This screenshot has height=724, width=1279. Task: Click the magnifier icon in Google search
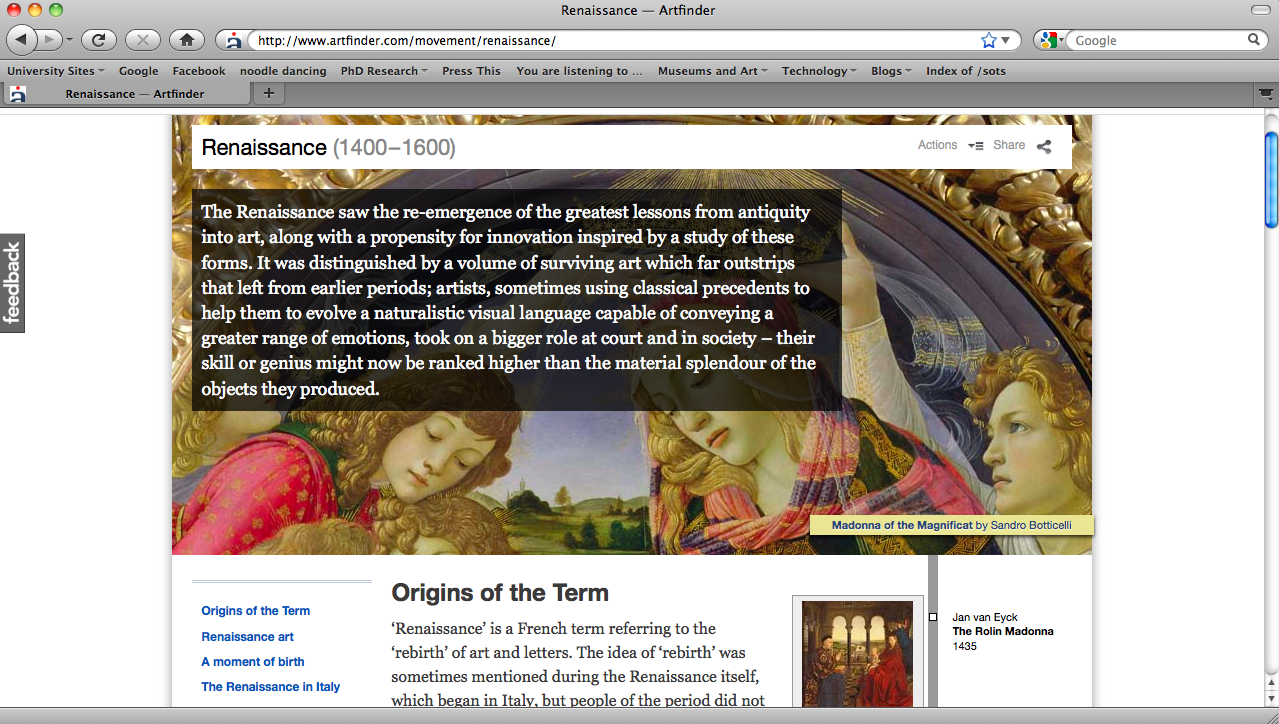[x=1254, y=40]
